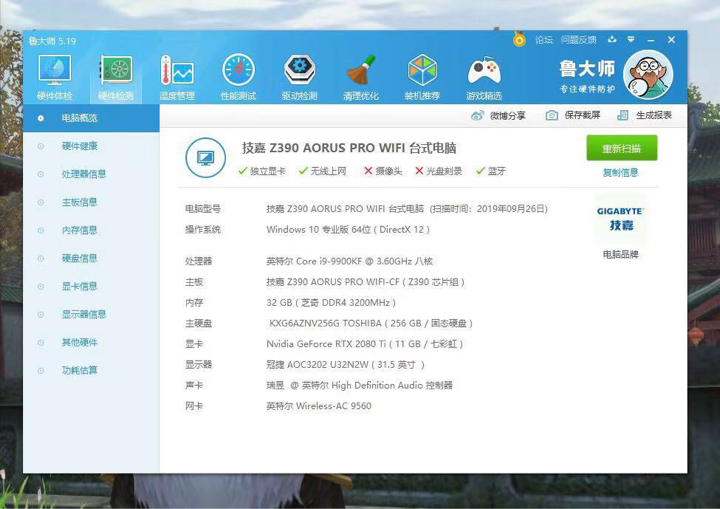
Task: Click the 摄像头 unavailable feature
Action: pyautogui.click(x=383, y=171)
